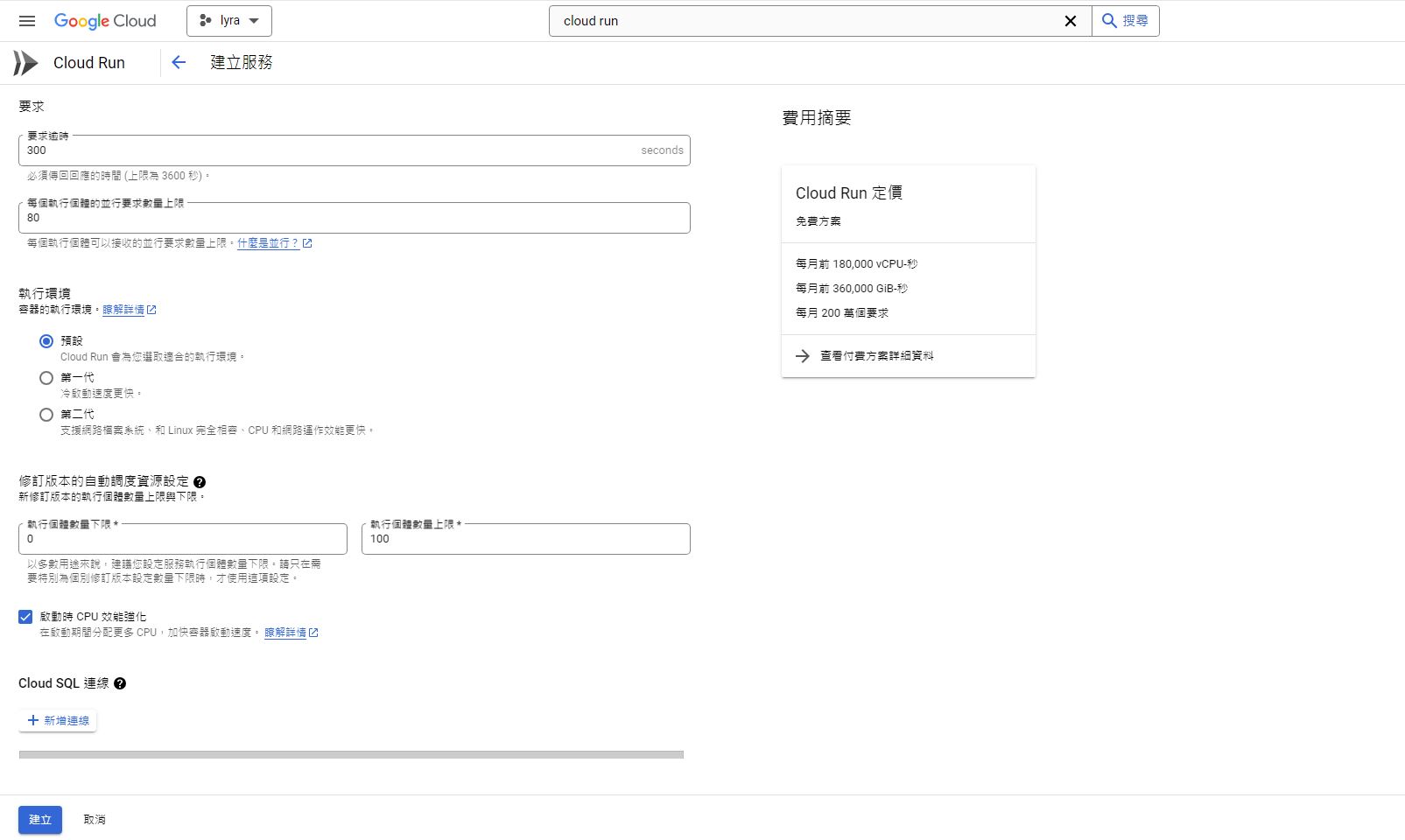The image size is (1405, 840).
Task: Click the 每月 200 萬個要求 line
Action: coord(842,313)
